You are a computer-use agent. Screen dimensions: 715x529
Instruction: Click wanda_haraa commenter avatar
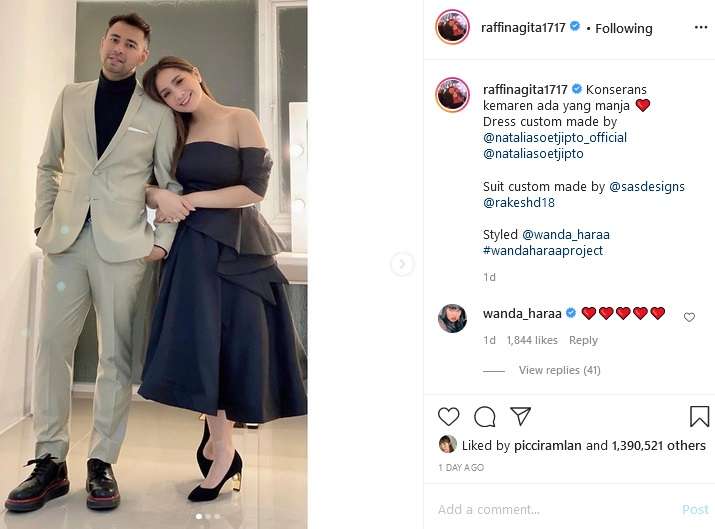point(452,318)
